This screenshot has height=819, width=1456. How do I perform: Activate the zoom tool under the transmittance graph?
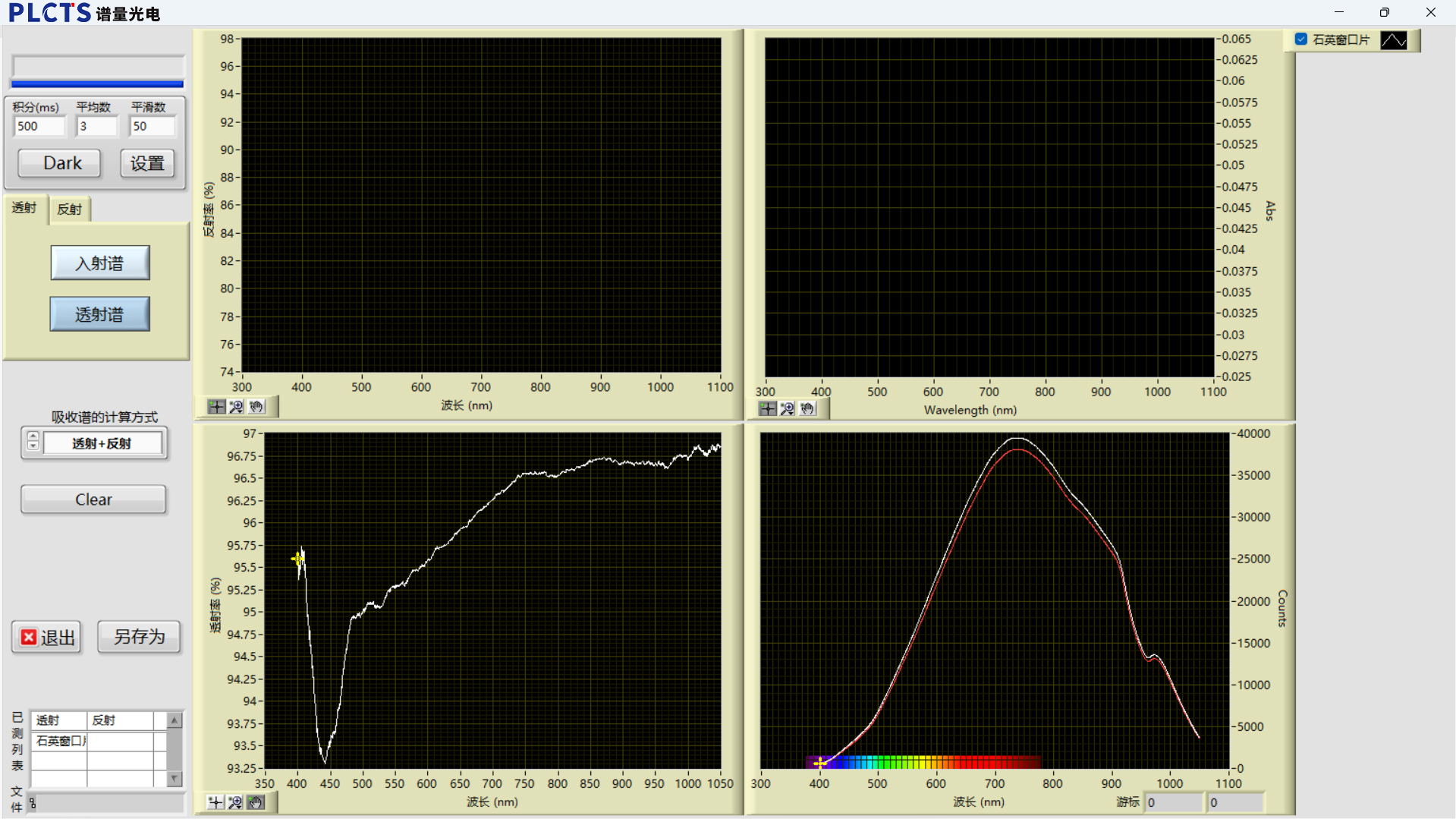tap(235, 802)
